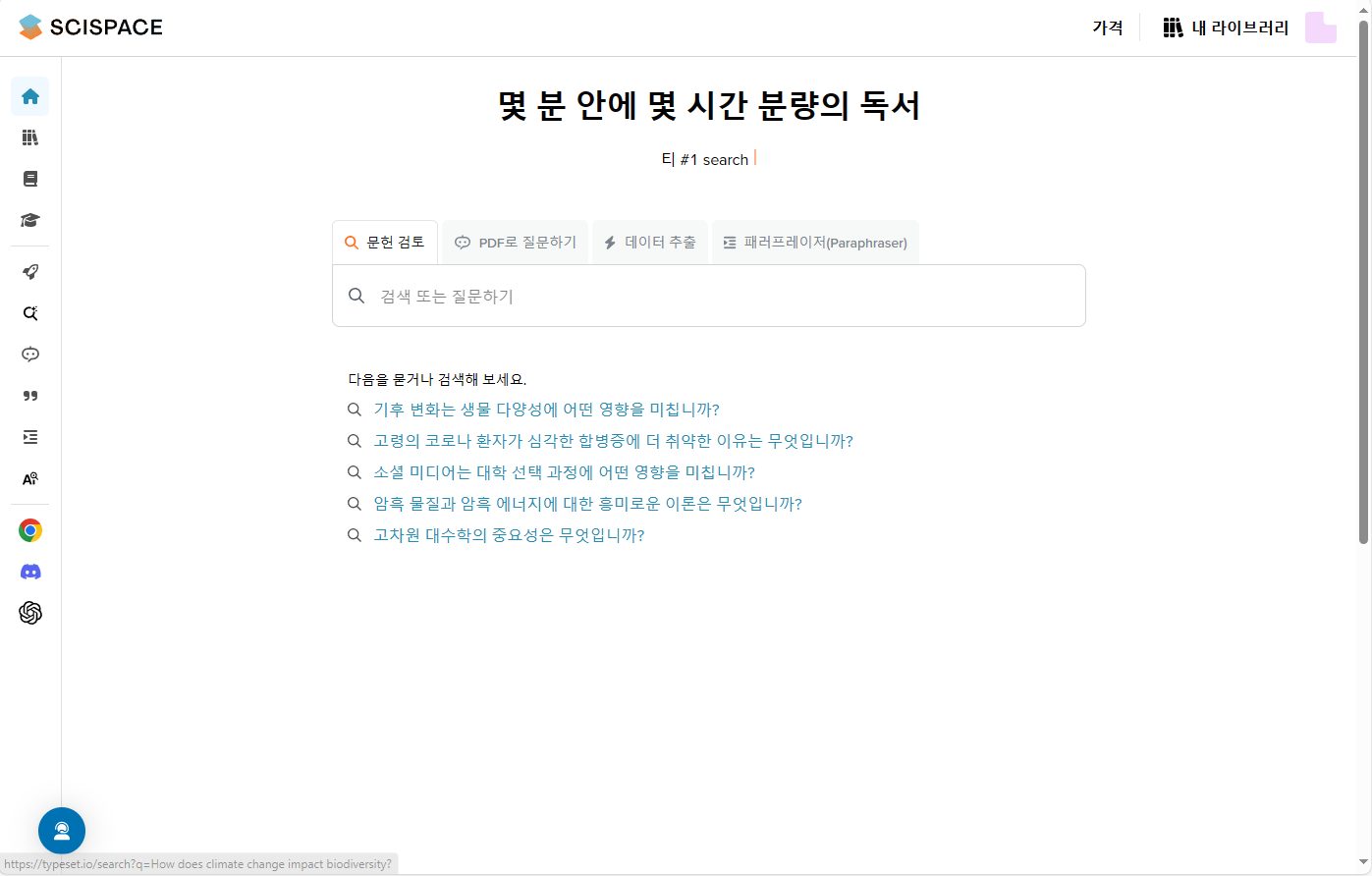Open the paraphraser lines icon in sidebar

[30, 437]
